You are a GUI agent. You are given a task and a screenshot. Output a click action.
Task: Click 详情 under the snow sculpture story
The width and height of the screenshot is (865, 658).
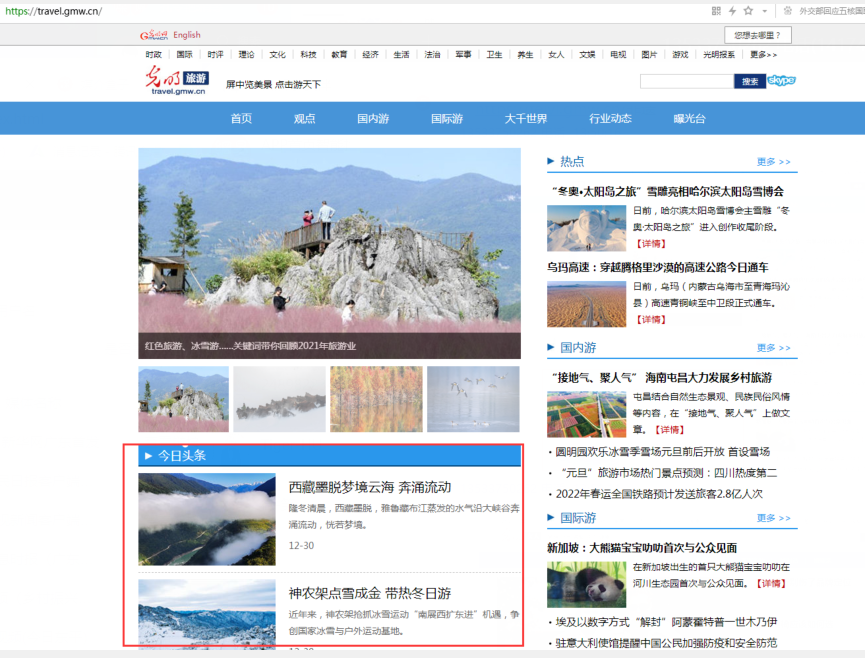(651, 243)
